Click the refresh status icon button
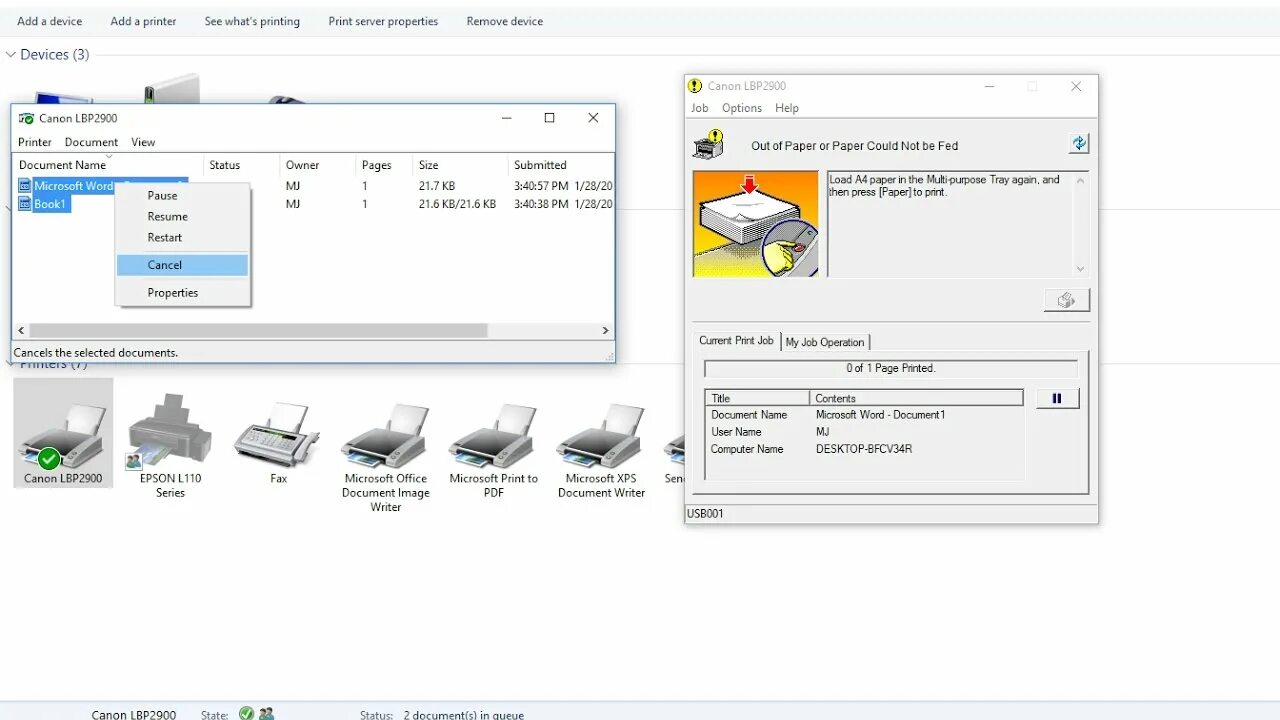Viewport: 1280px width, 720px height. click(1079, 144)
